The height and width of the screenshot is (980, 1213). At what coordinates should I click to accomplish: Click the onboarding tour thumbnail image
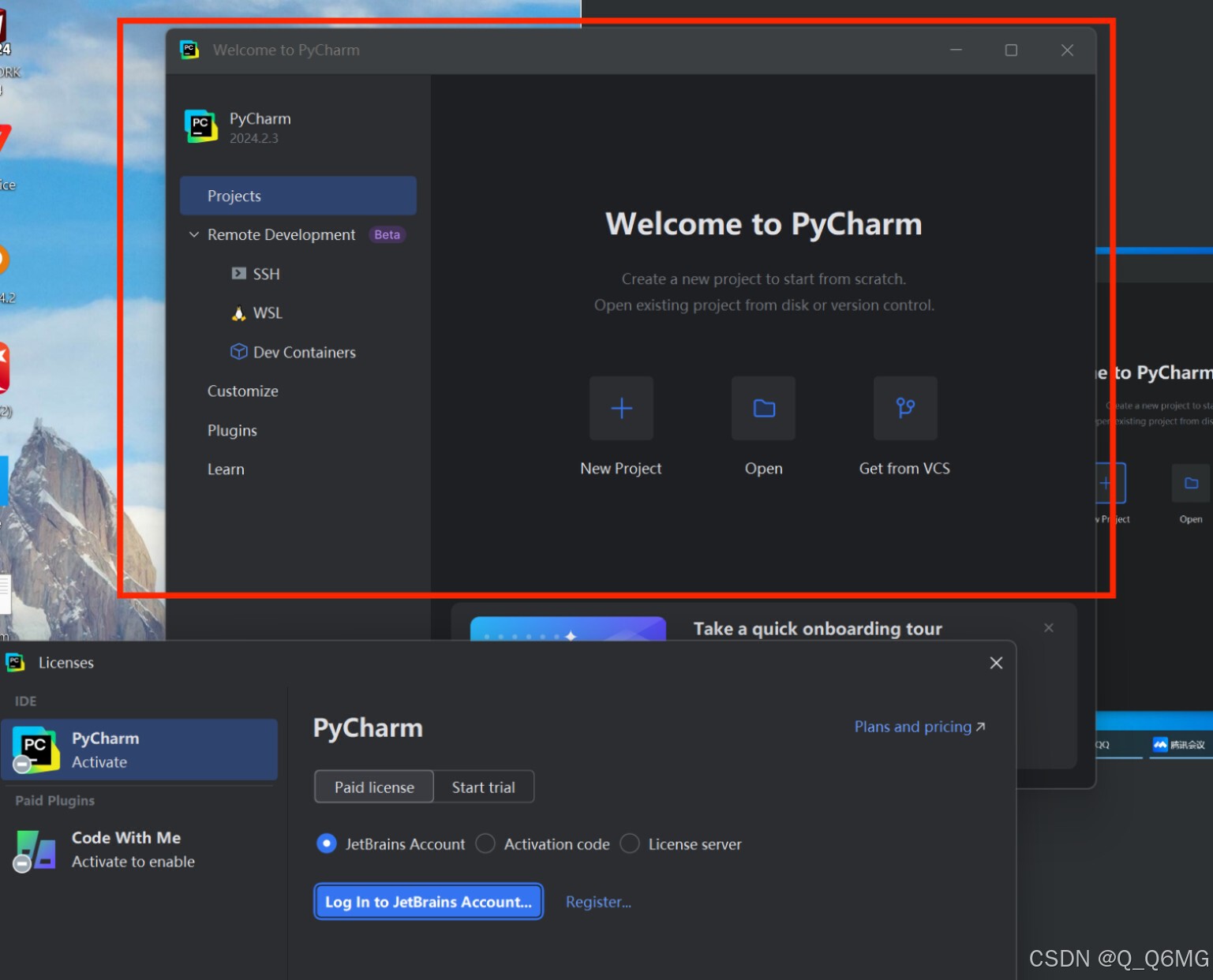(568, 629)
